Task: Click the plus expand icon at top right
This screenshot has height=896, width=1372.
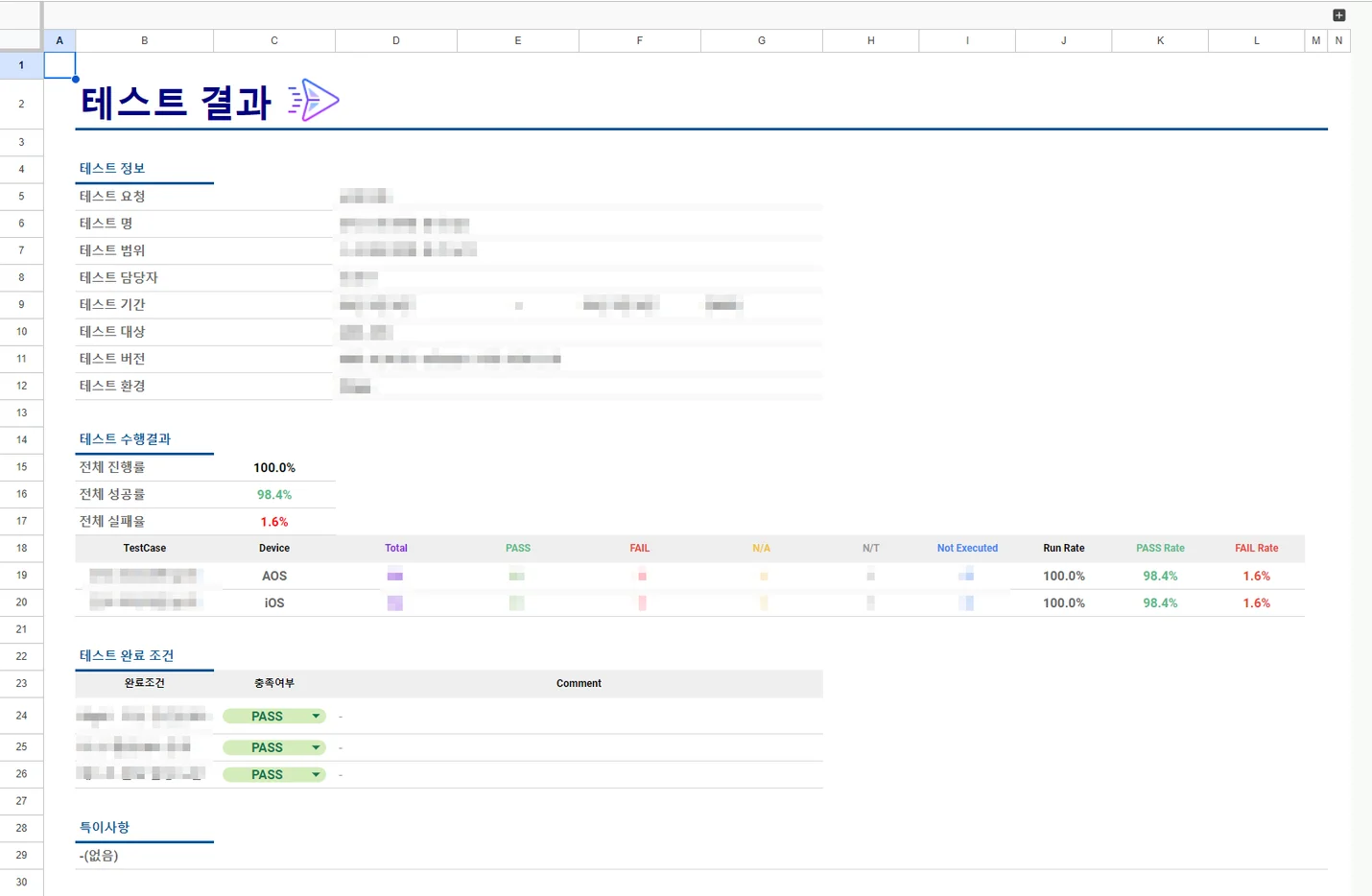Action: tap(1339, 15)
